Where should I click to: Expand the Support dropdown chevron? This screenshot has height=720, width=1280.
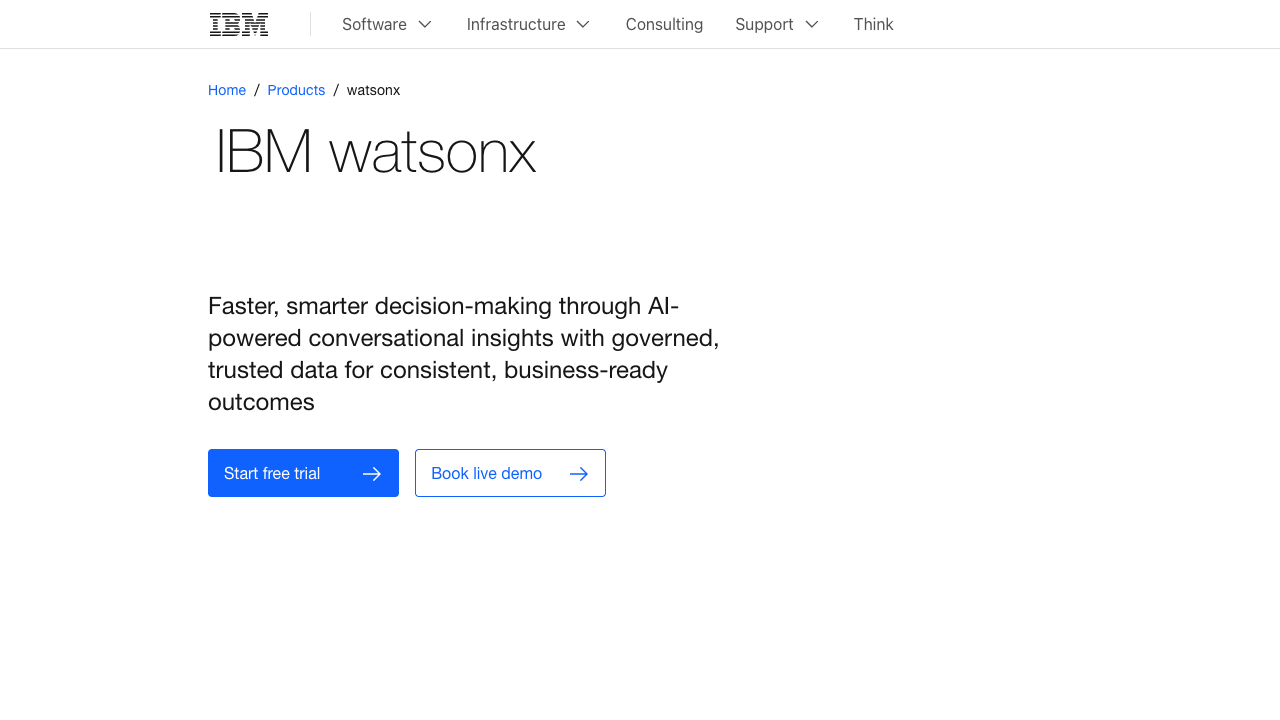(812, 24)
